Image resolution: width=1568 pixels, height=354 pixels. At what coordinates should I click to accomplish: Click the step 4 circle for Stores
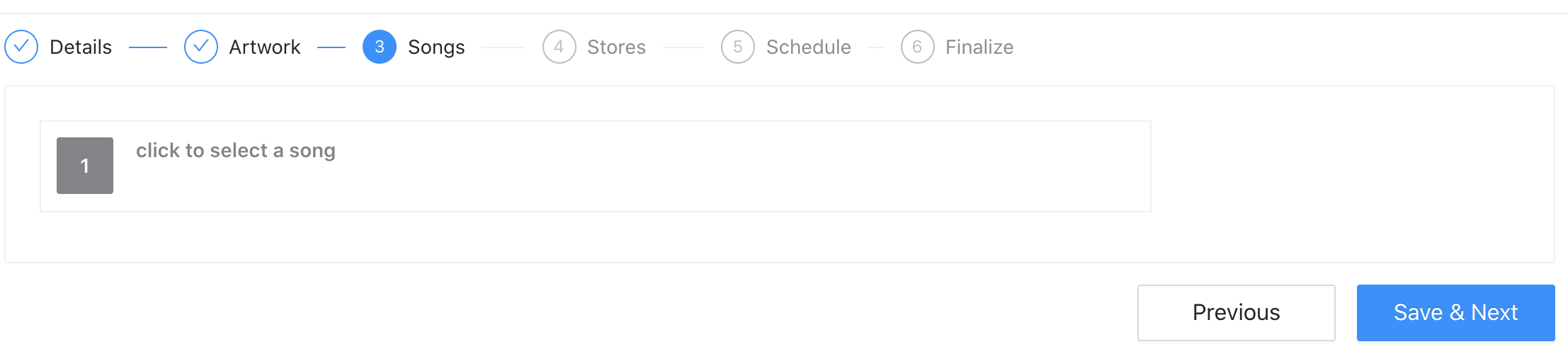[559, 47]
